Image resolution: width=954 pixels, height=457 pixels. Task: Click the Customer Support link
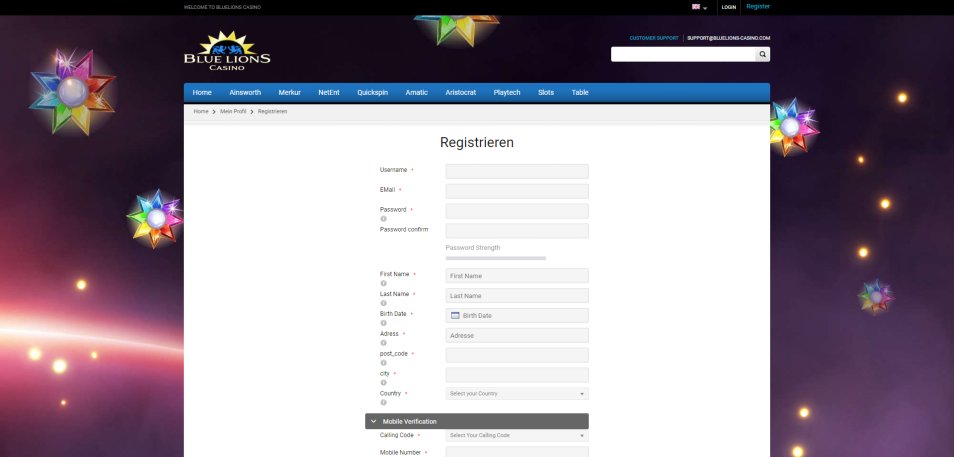(654, 38)
